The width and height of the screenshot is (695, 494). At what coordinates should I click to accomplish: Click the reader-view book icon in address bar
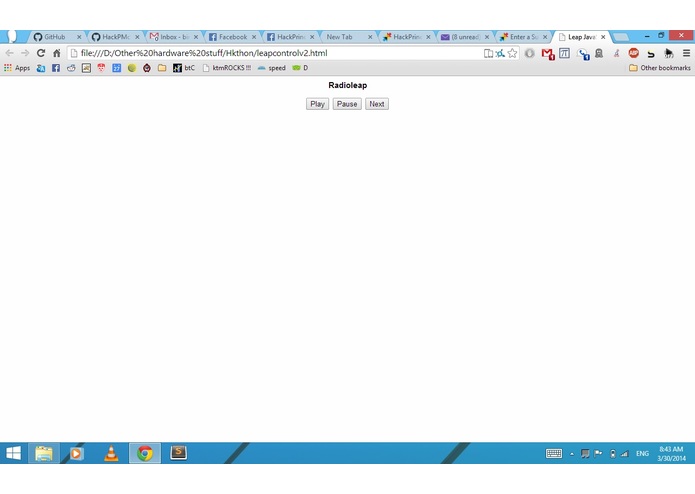click(x=488, y=53)
